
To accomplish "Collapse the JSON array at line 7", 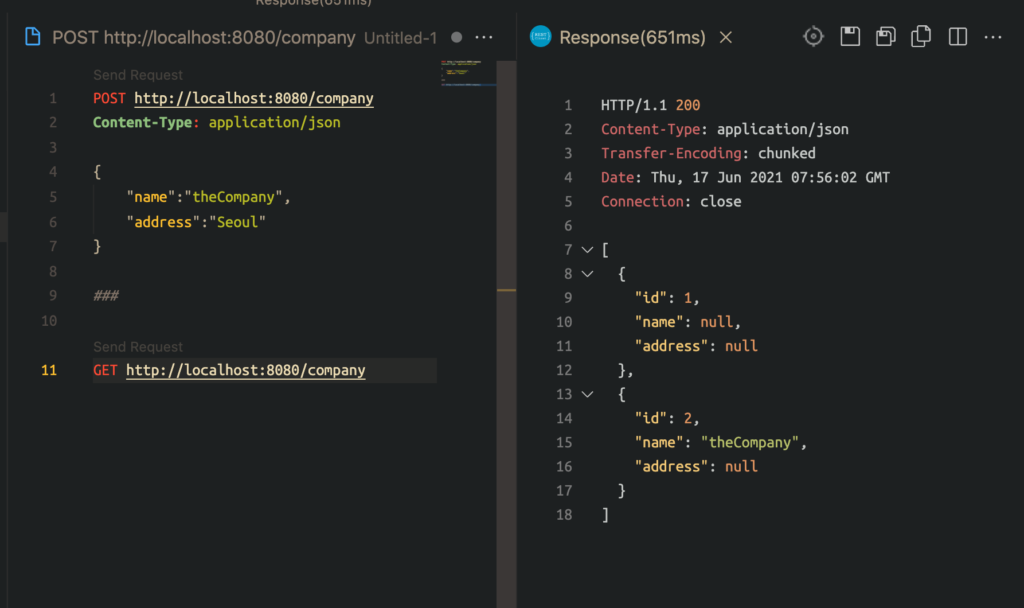I will pyautogui.click(x=587, y=250).
